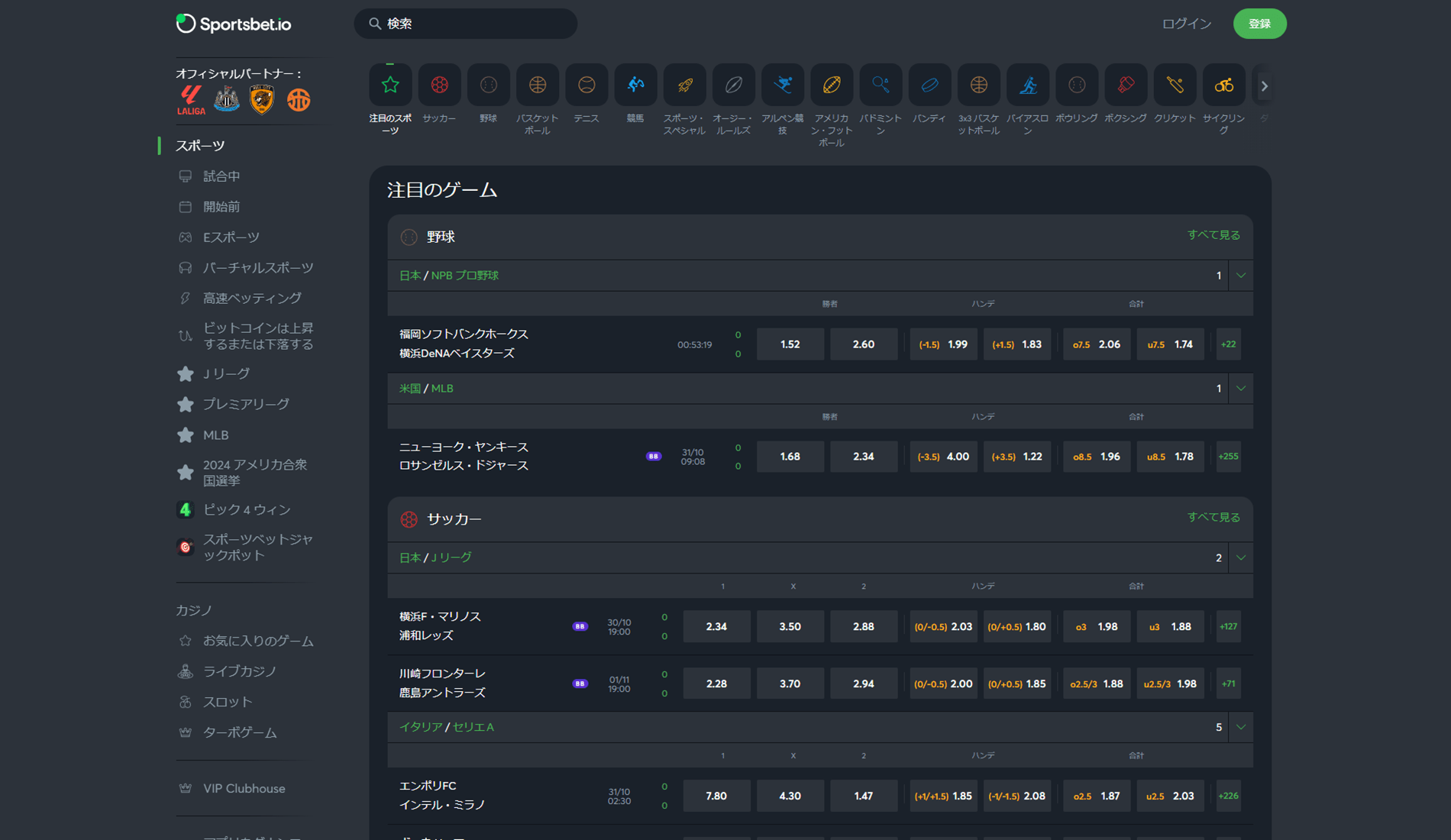View all baseball via すべて見る link
The image size is (1451, 840).
1213,235
